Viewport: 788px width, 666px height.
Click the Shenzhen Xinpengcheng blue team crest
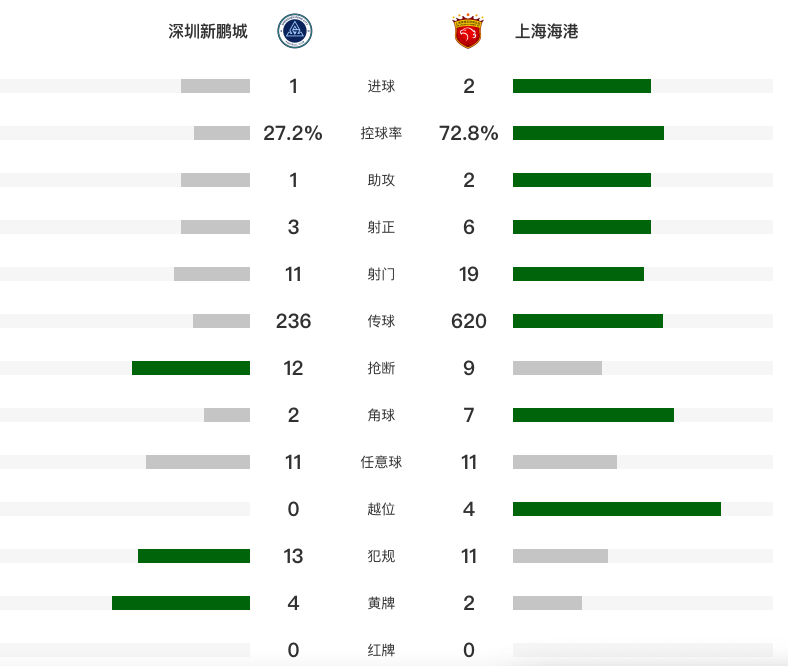(294, 31)
